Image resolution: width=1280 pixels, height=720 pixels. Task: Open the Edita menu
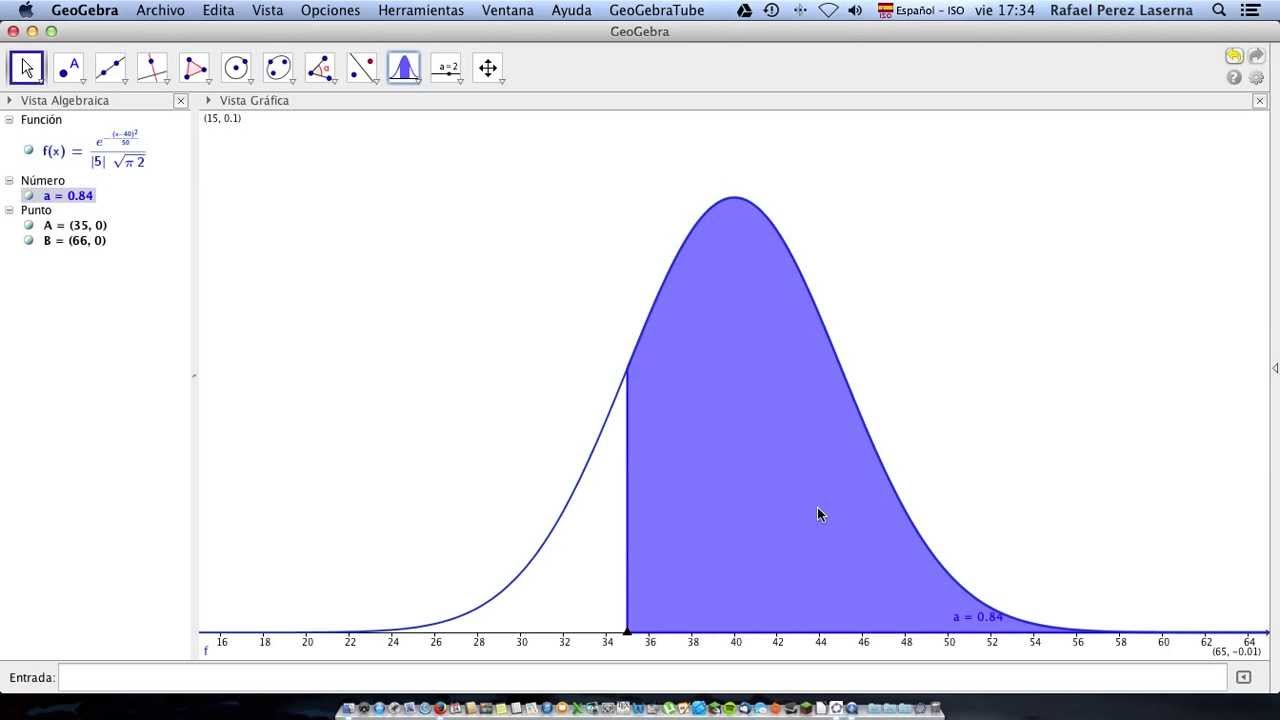[x=218, y=10]
